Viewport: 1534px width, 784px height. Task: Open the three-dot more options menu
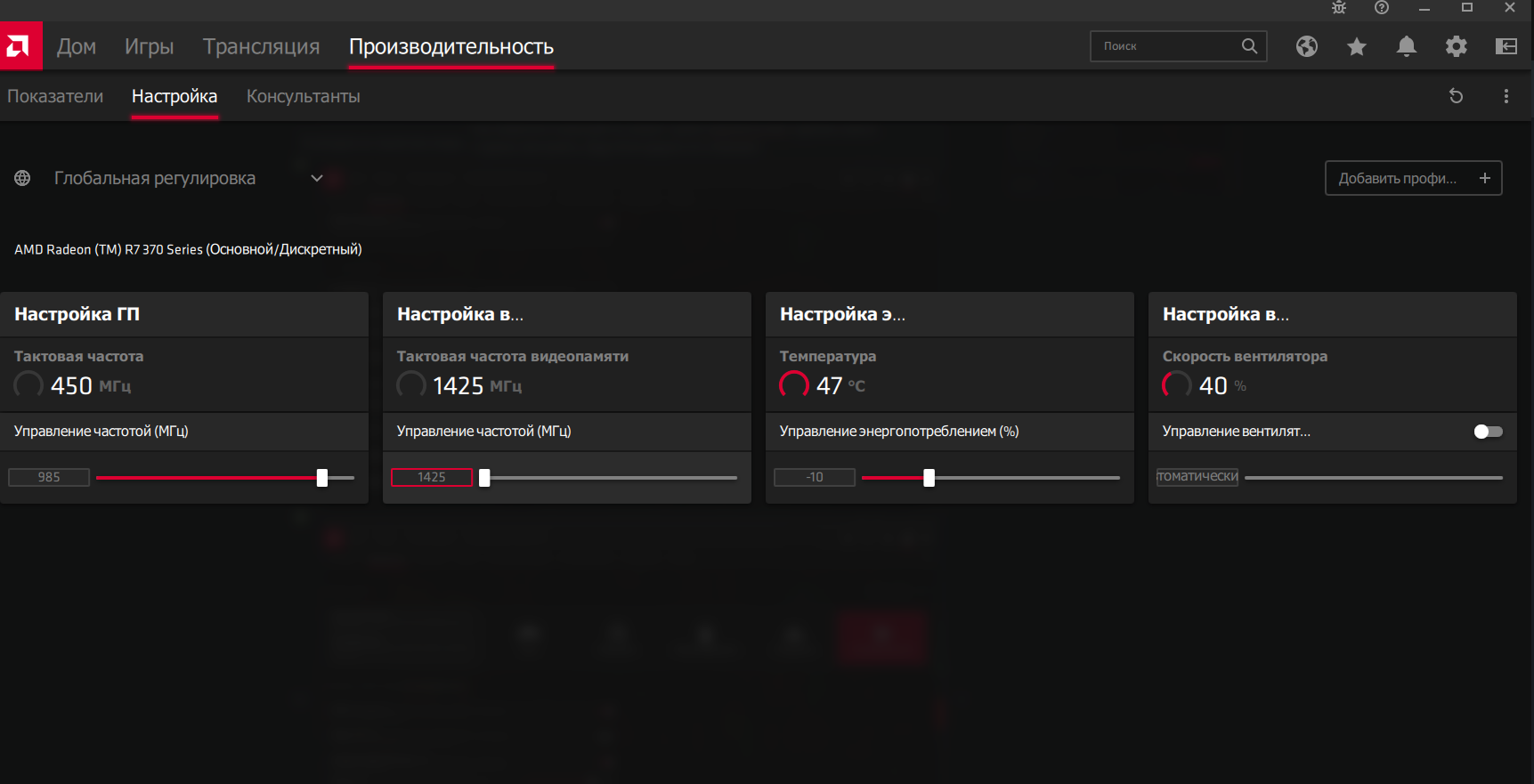pos(1506,96)
